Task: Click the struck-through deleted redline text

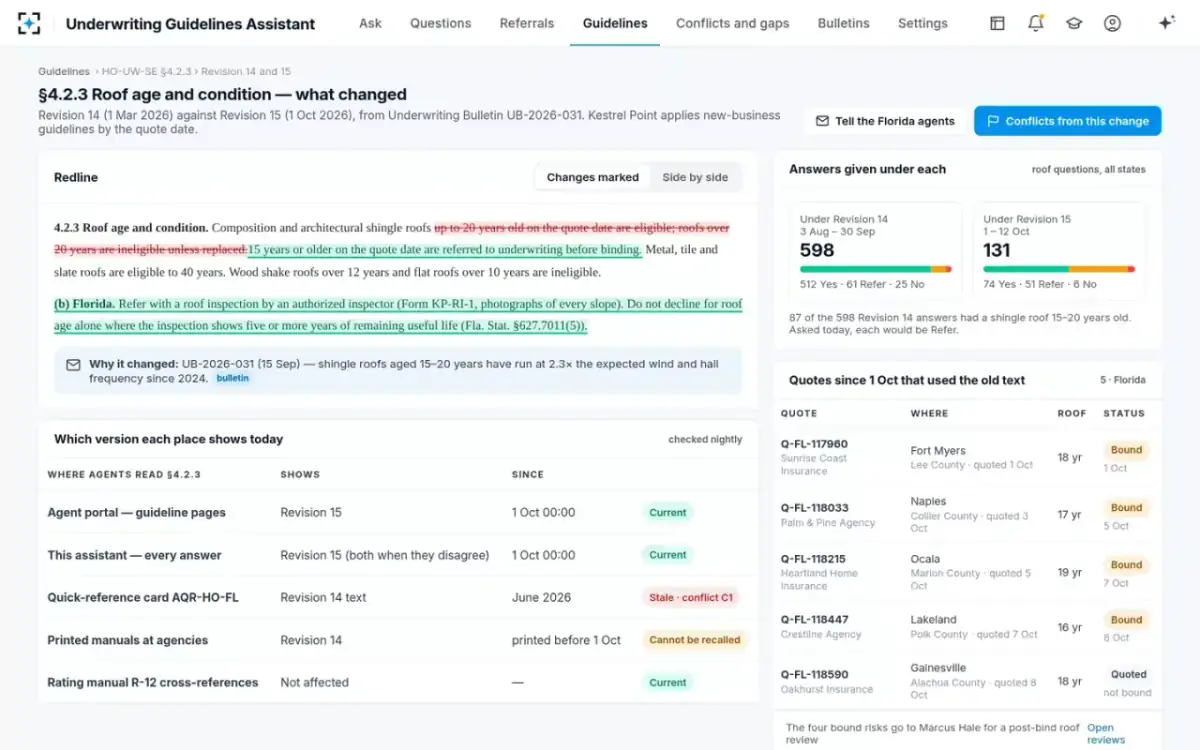Action: (391, 238)
